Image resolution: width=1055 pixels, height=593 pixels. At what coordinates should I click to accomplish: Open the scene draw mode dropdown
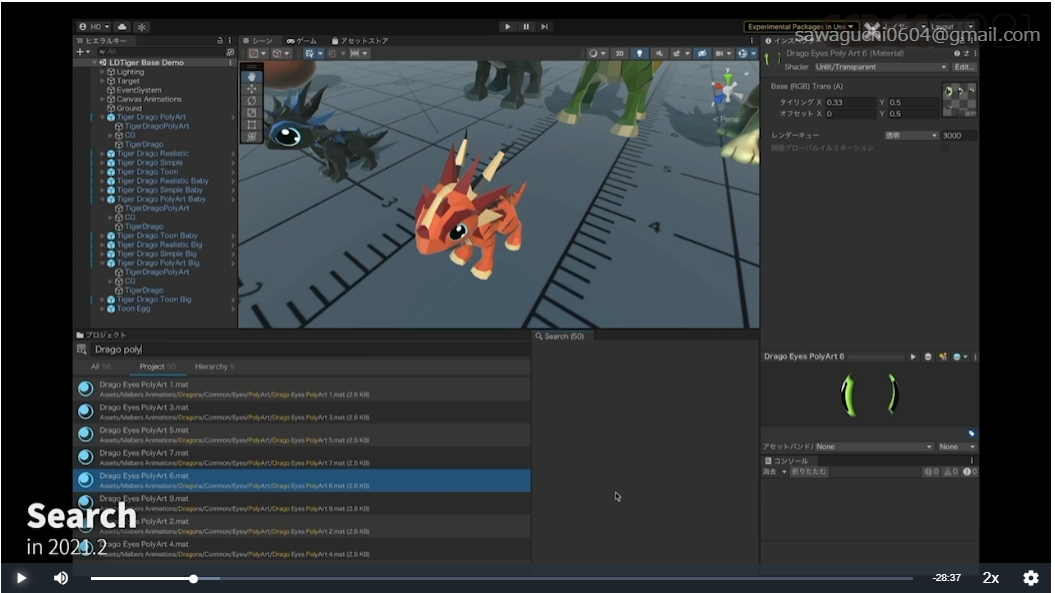coord(595,53)
